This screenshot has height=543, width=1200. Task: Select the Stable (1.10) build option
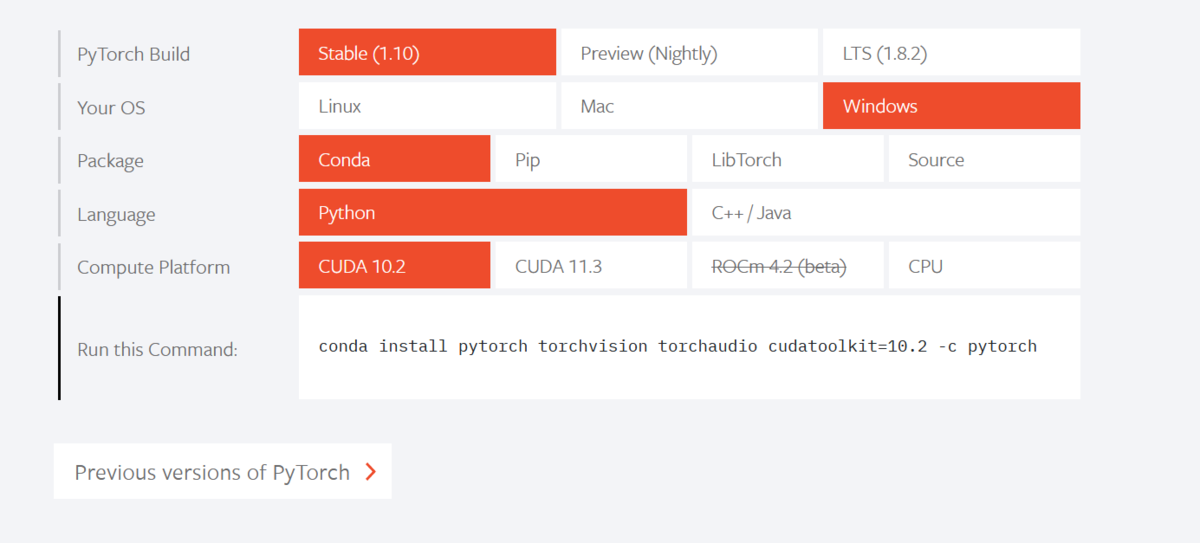tap(427, 52)
